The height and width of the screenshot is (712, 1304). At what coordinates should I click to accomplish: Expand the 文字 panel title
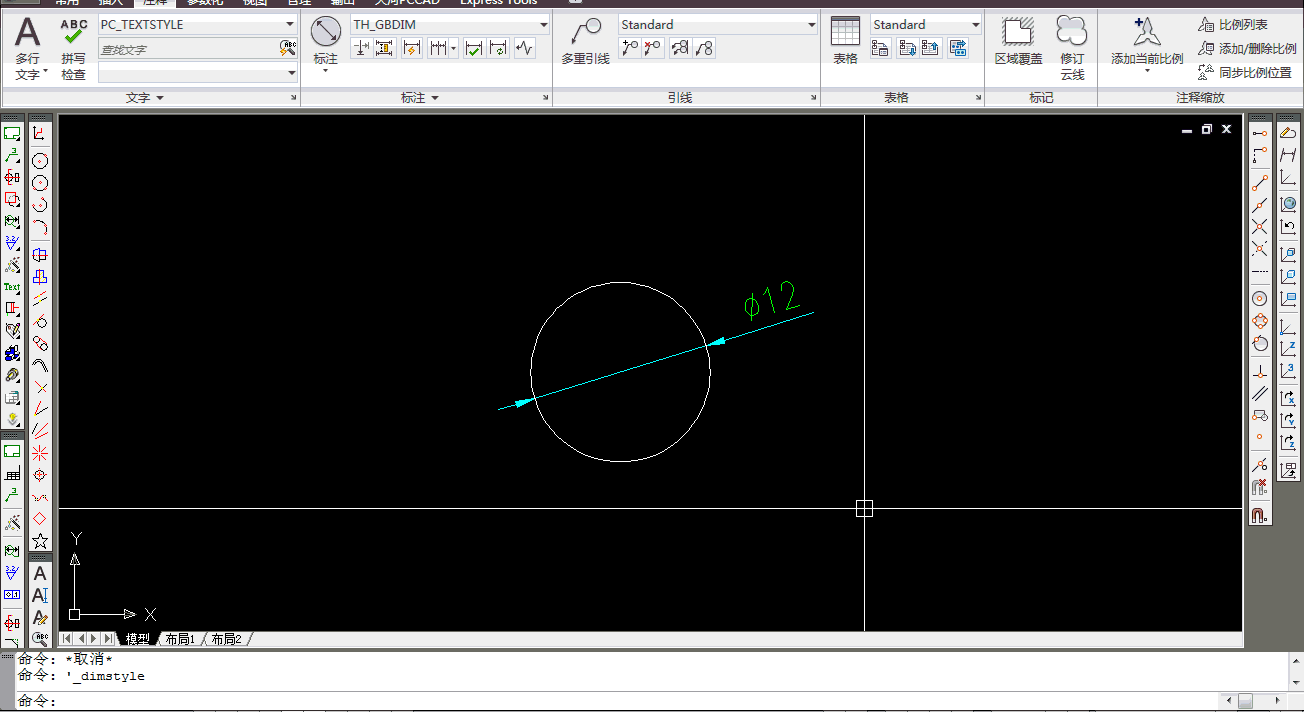point(145,98)
